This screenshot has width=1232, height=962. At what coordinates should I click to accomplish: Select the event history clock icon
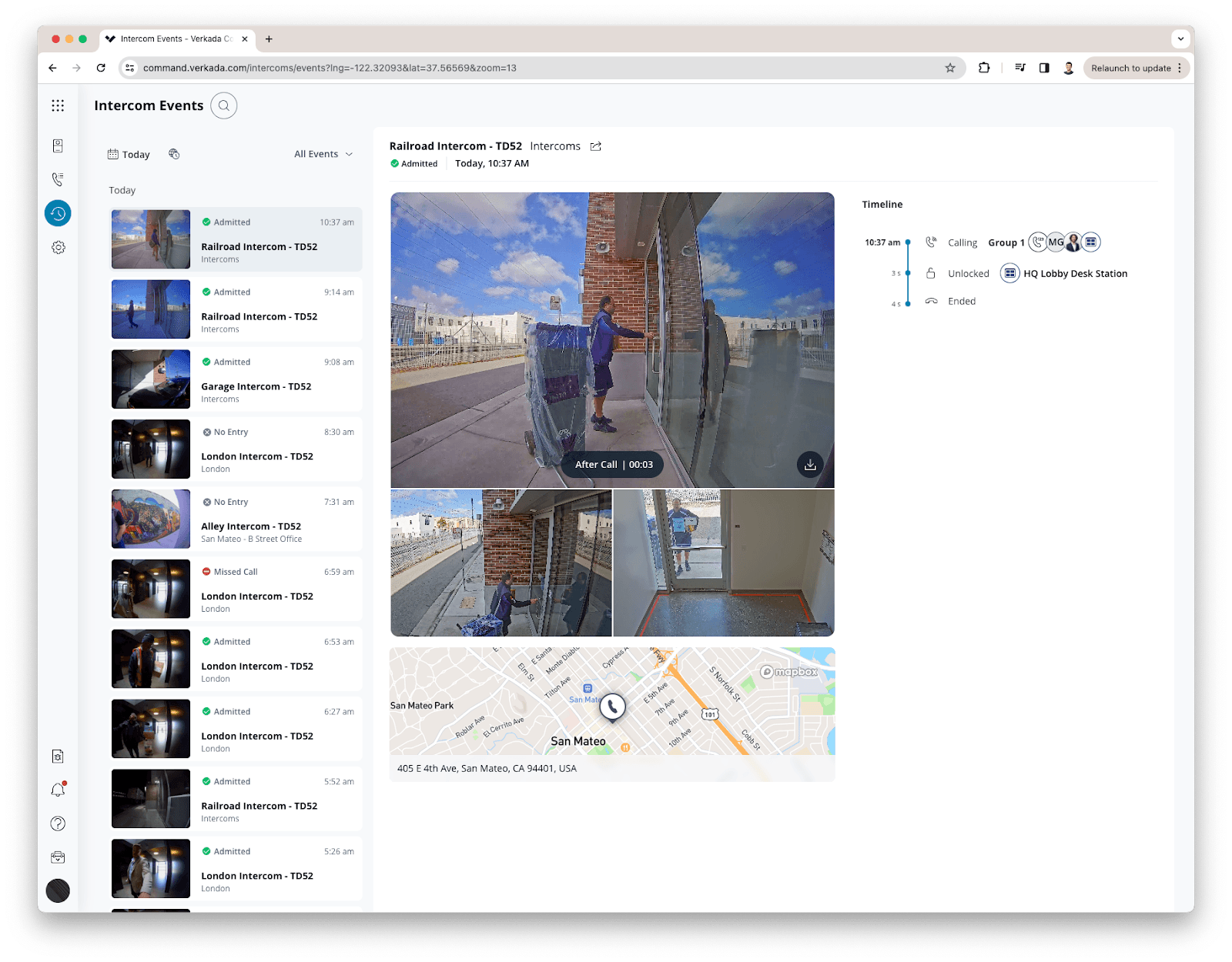point(58,213)
